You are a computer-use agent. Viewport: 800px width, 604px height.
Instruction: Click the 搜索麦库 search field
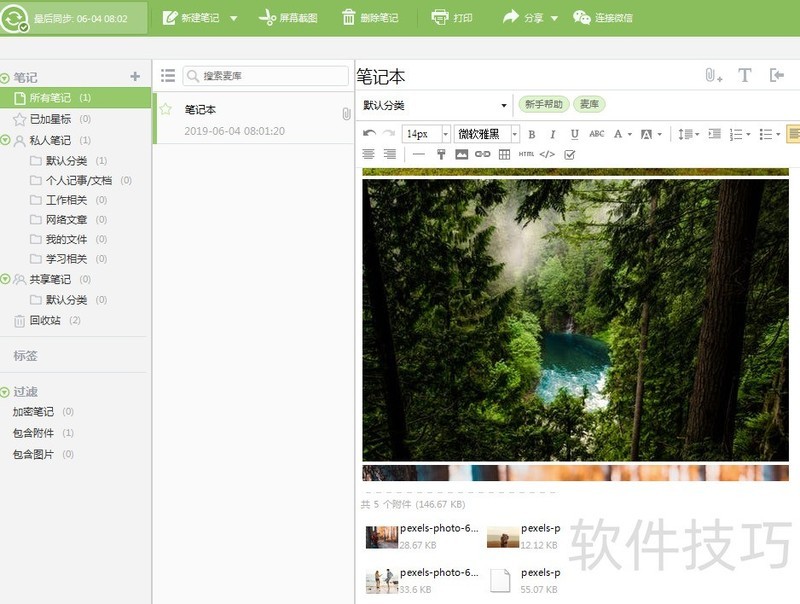coord(266,76)
